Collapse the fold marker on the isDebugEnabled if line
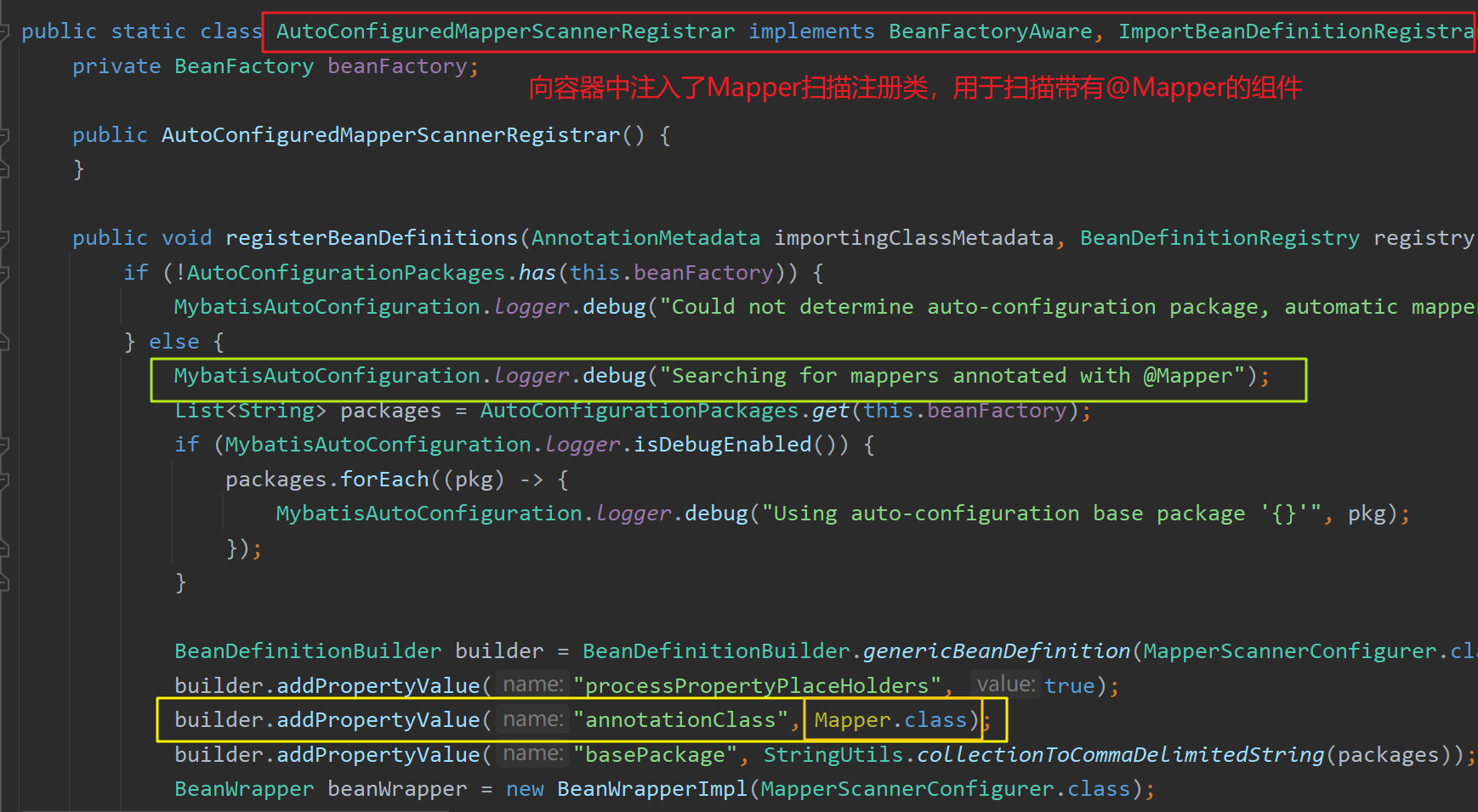This screenshot has width=1478, height=812. click(x=4, y=446)
